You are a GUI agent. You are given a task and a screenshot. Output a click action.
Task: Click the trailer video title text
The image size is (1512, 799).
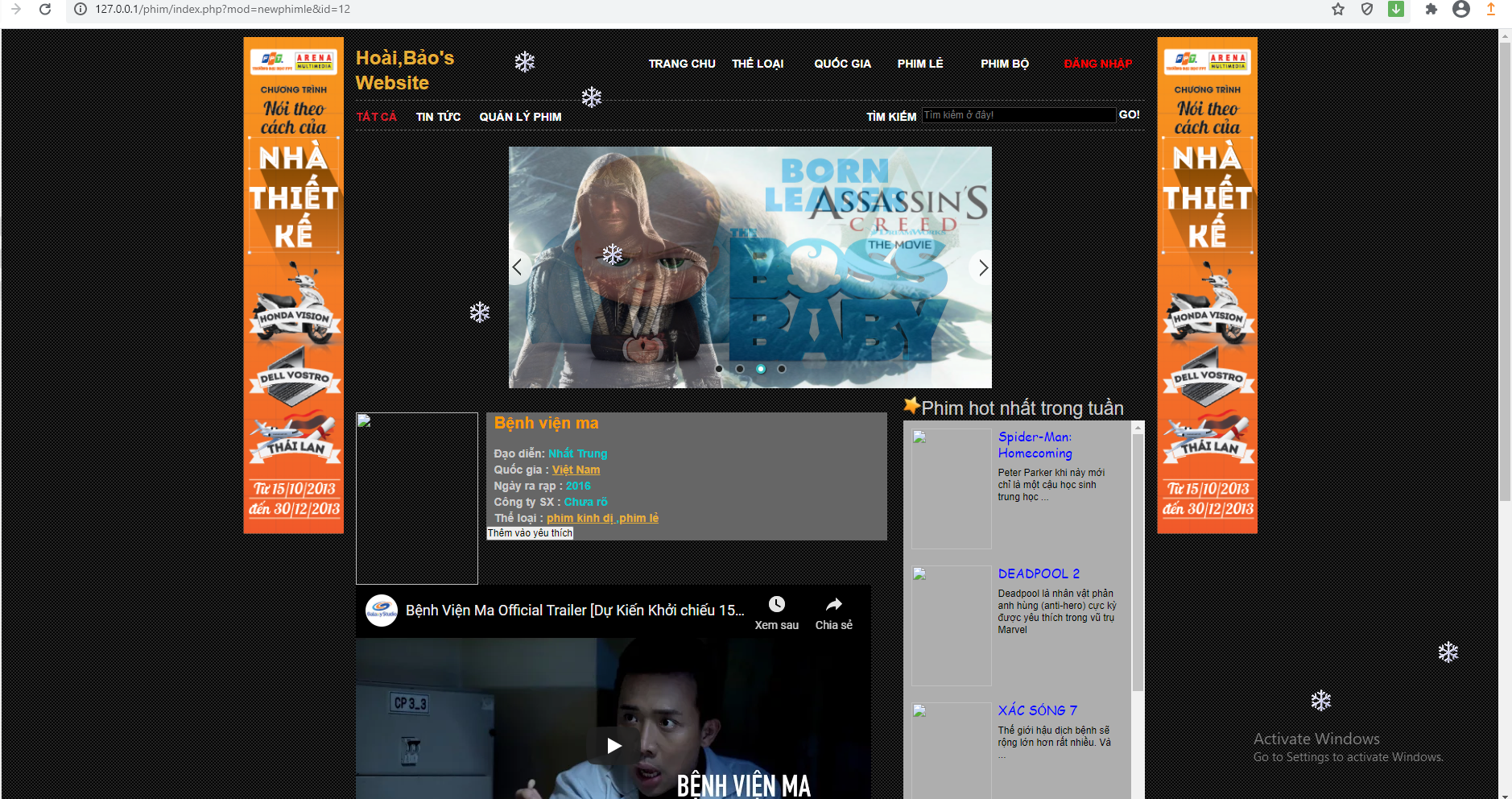pyautogui.click(x=575, y=611)
